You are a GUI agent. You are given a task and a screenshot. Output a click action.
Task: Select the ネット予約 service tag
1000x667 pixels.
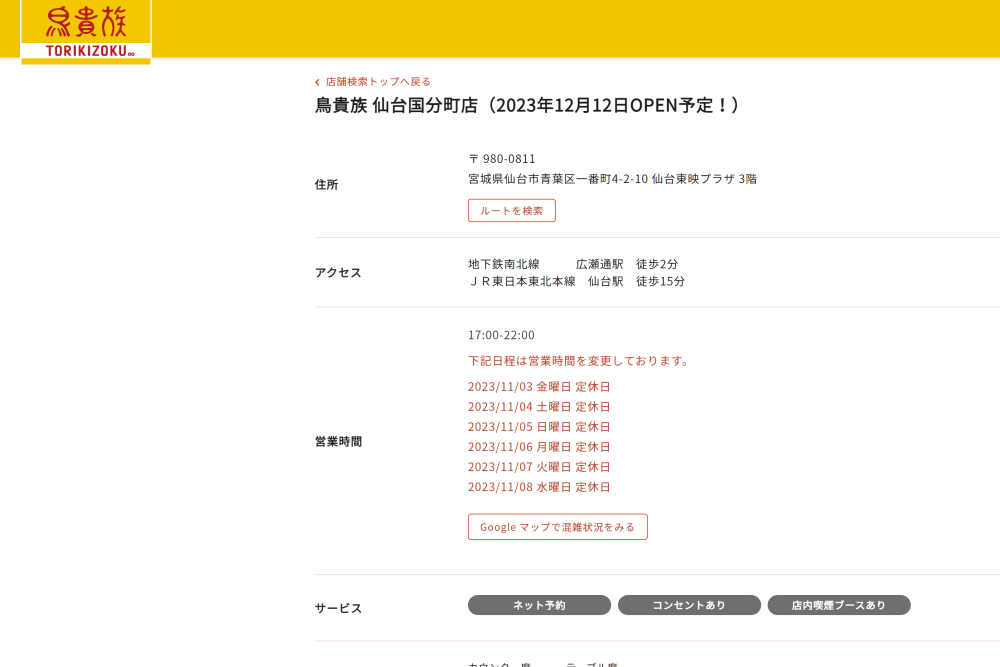[539, 605]
